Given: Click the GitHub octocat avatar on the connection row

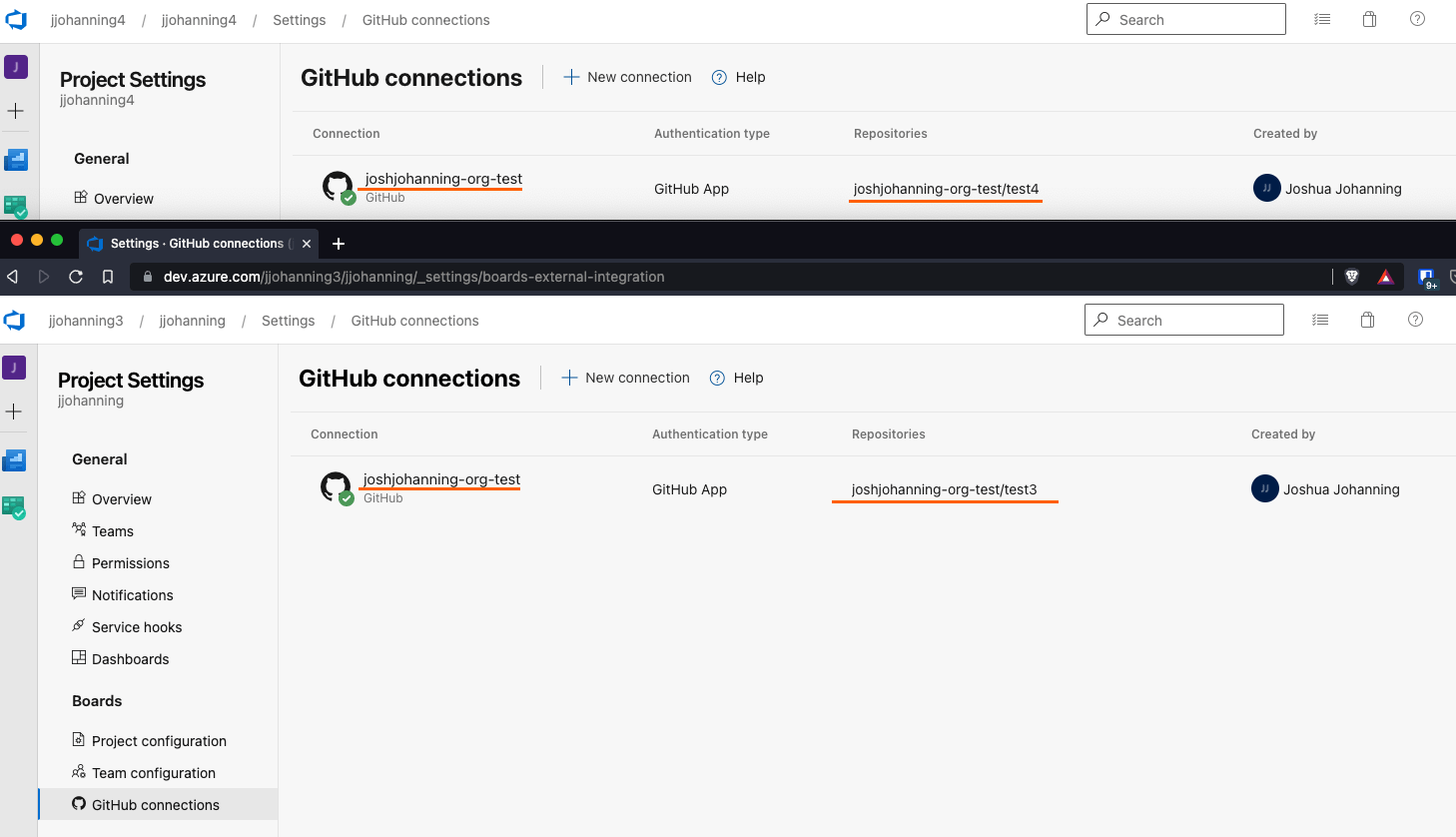Looking at the screenshot, I should click(x=337, y=486).
